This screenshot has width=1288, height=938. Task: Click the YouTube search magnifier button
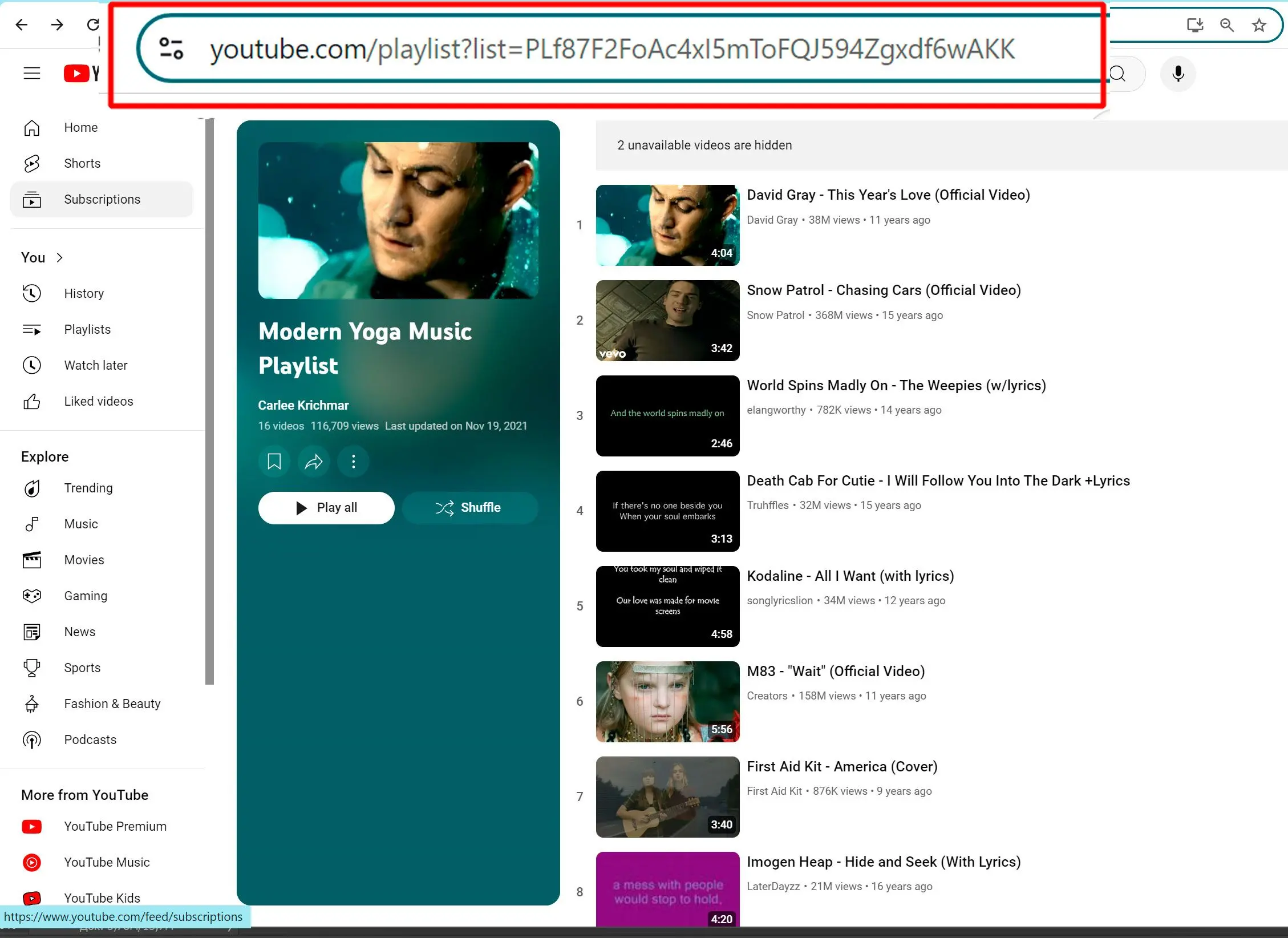point(1119,74)
